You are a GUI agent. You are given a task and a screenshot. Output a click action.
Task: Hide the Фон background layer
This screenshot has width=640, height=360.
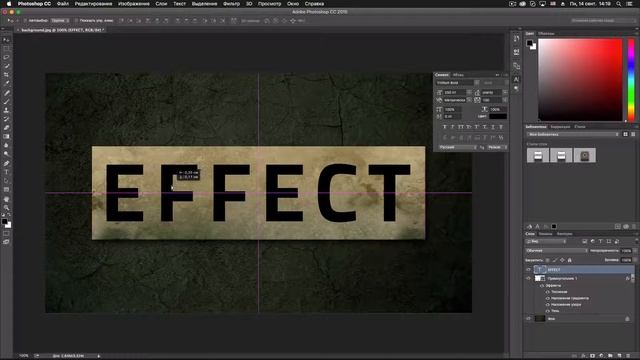pyautogui.click(x=529, y=318)
